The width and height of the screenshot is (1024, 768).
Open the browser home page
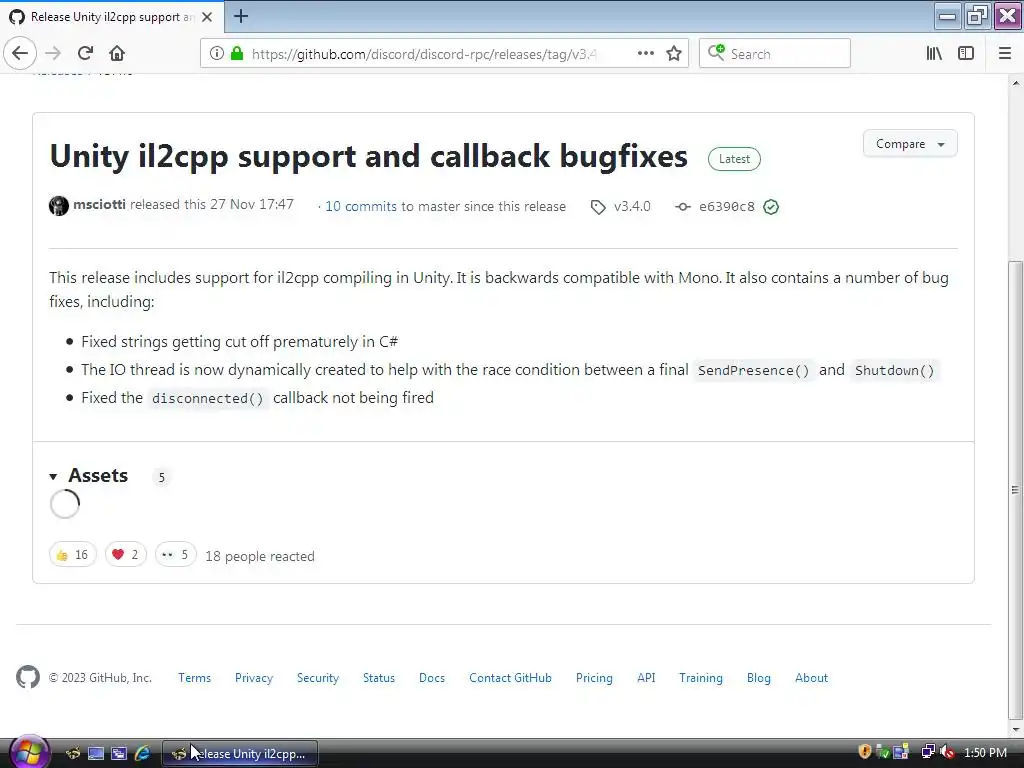tap(117, 53)
